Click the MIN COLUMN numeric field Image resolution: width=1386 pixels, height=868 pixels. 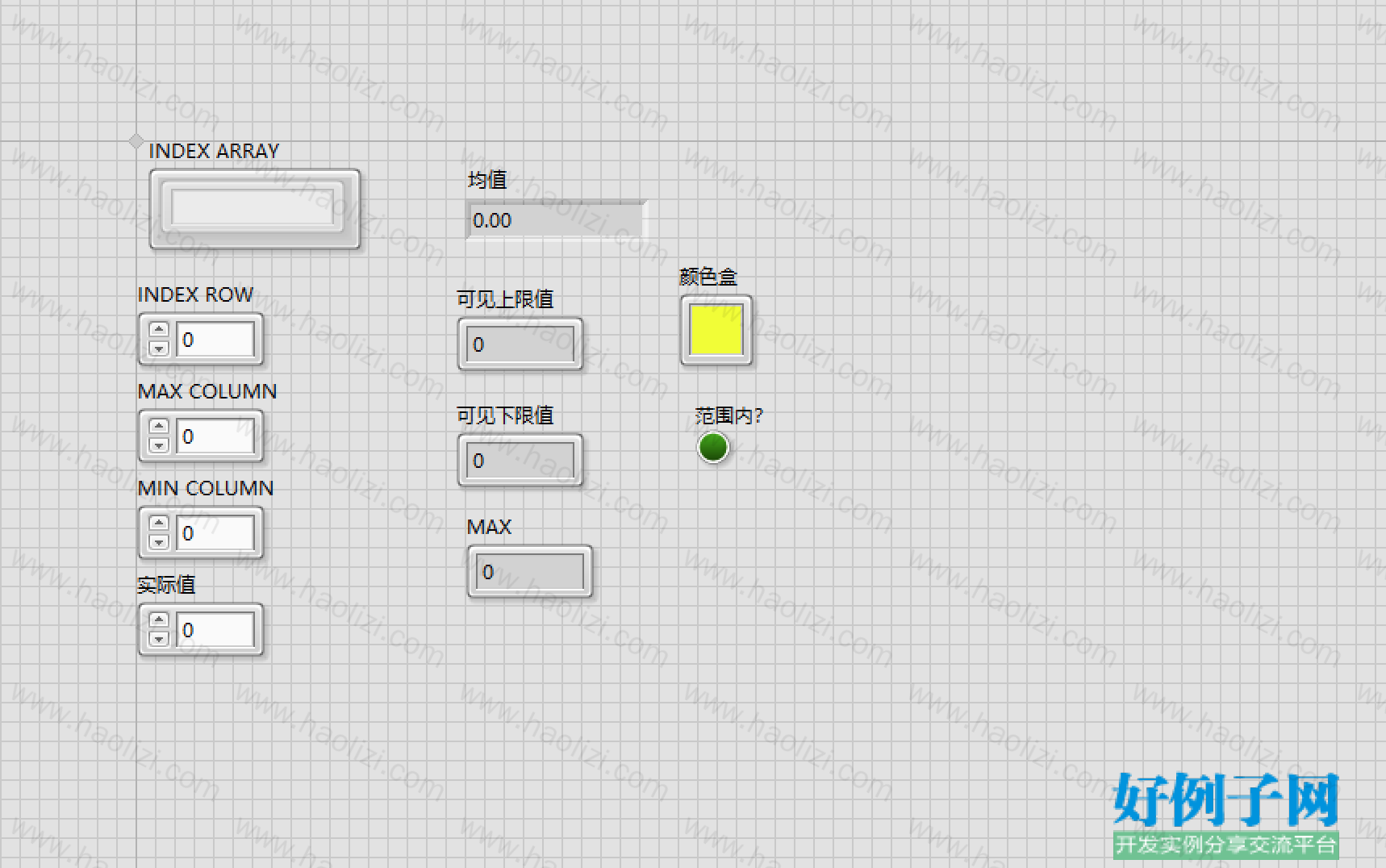coord(215,532)
